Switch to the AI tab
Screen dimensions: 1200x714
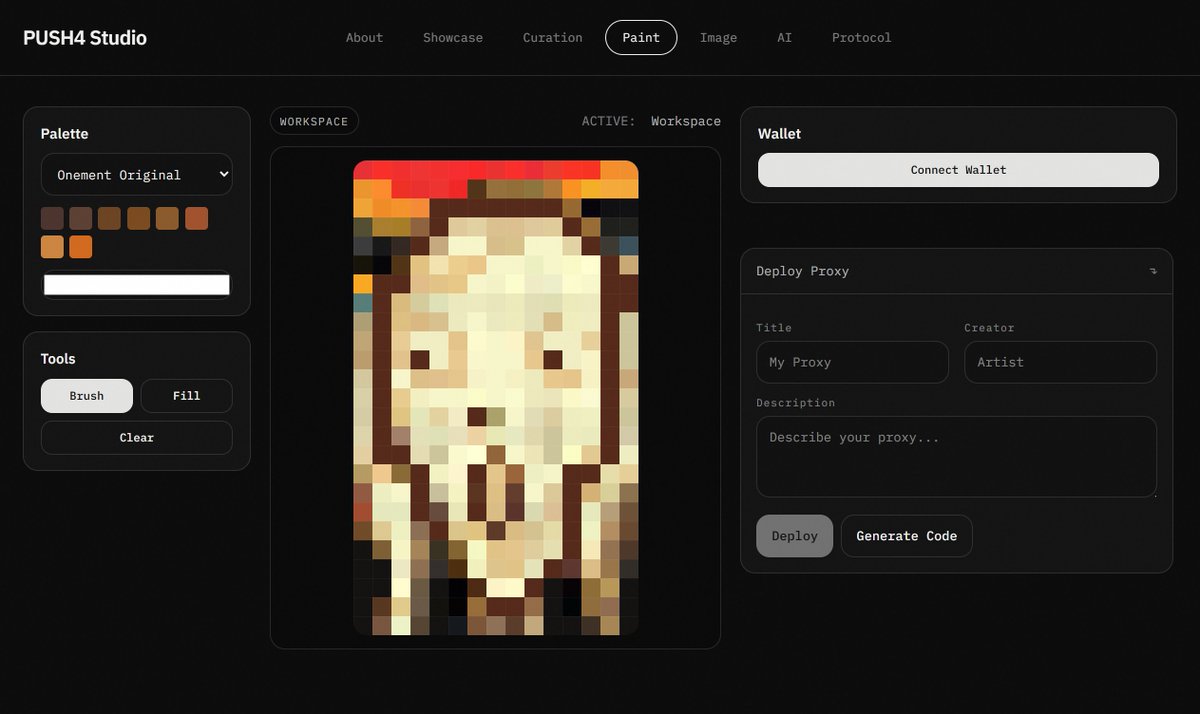click(785, 37)
